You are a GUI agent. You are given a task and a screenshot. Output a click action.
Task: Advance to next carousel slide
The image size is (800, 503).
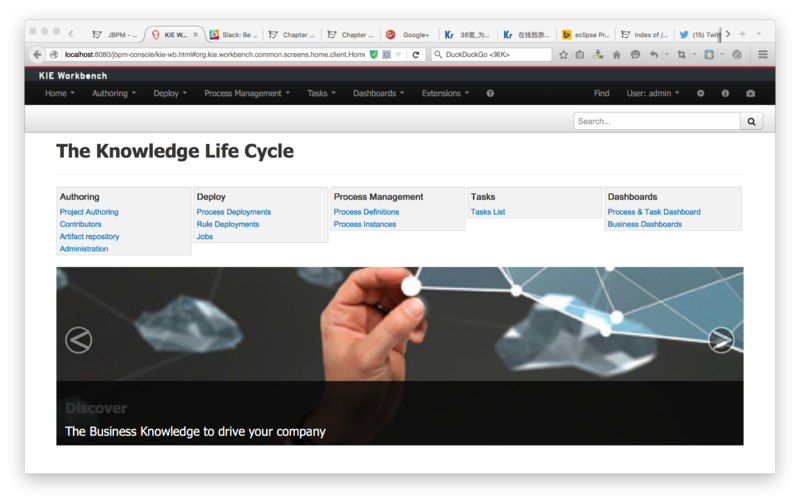pyautogui.click(x=721, y=340)
